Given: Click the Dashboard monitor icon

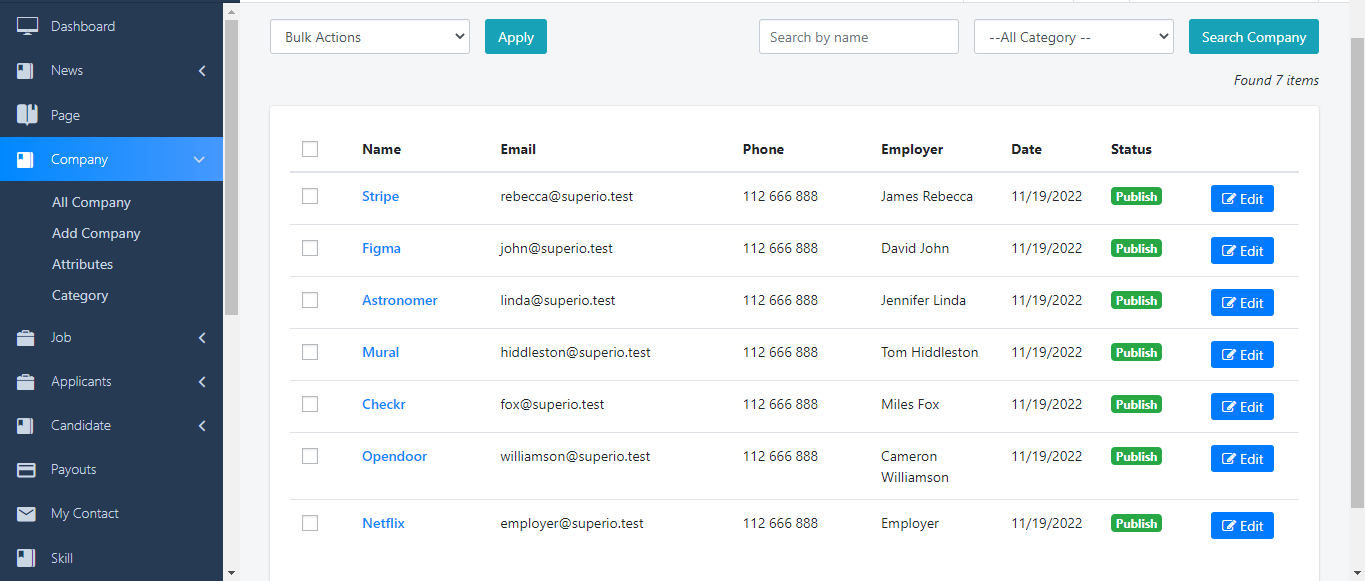Looking at the screenshot, I should [x=27, y=26].
